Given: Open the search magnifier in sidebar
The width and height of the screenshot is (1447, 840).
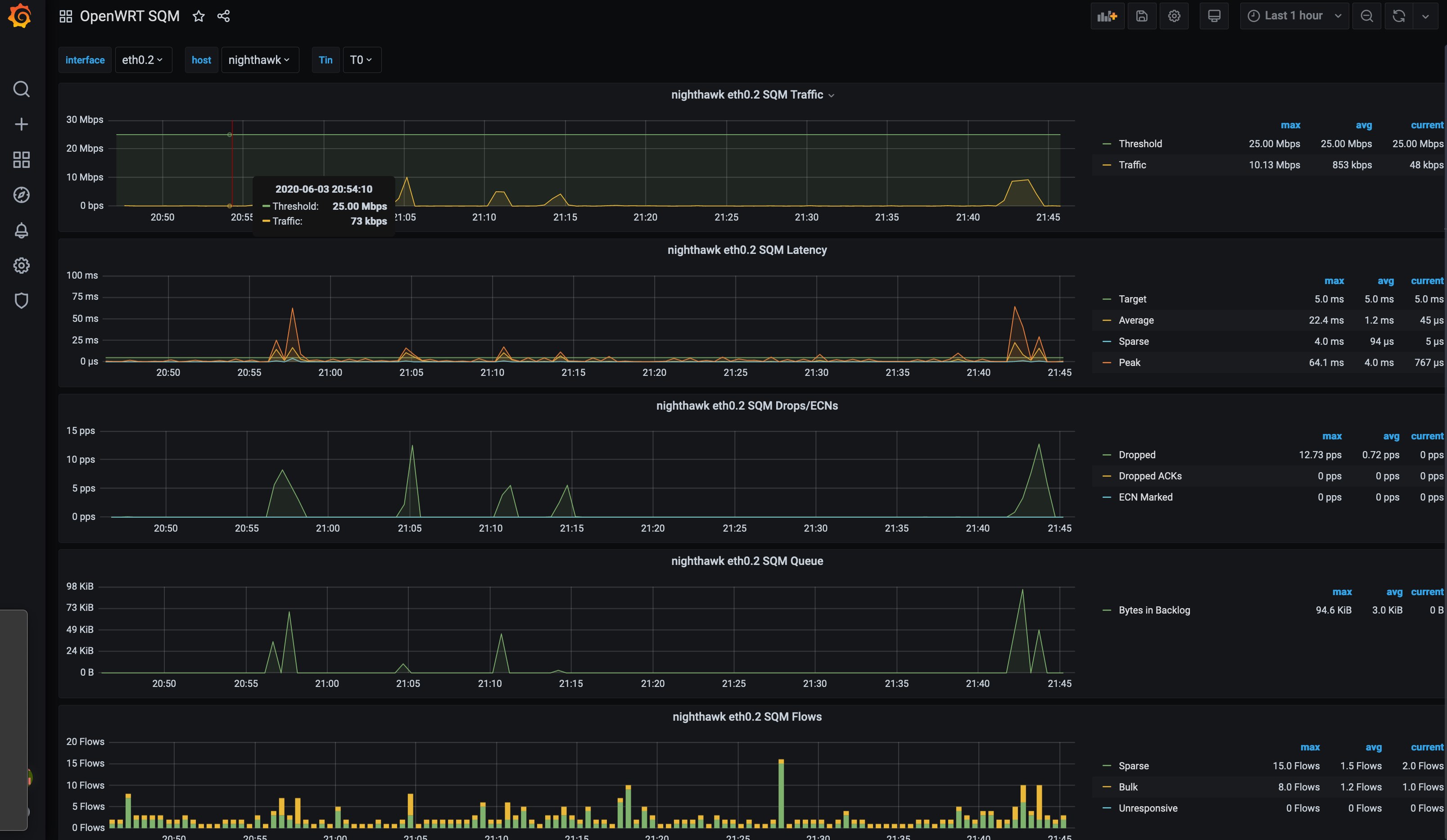Looking at the screenshot, I should pos(21,90).
